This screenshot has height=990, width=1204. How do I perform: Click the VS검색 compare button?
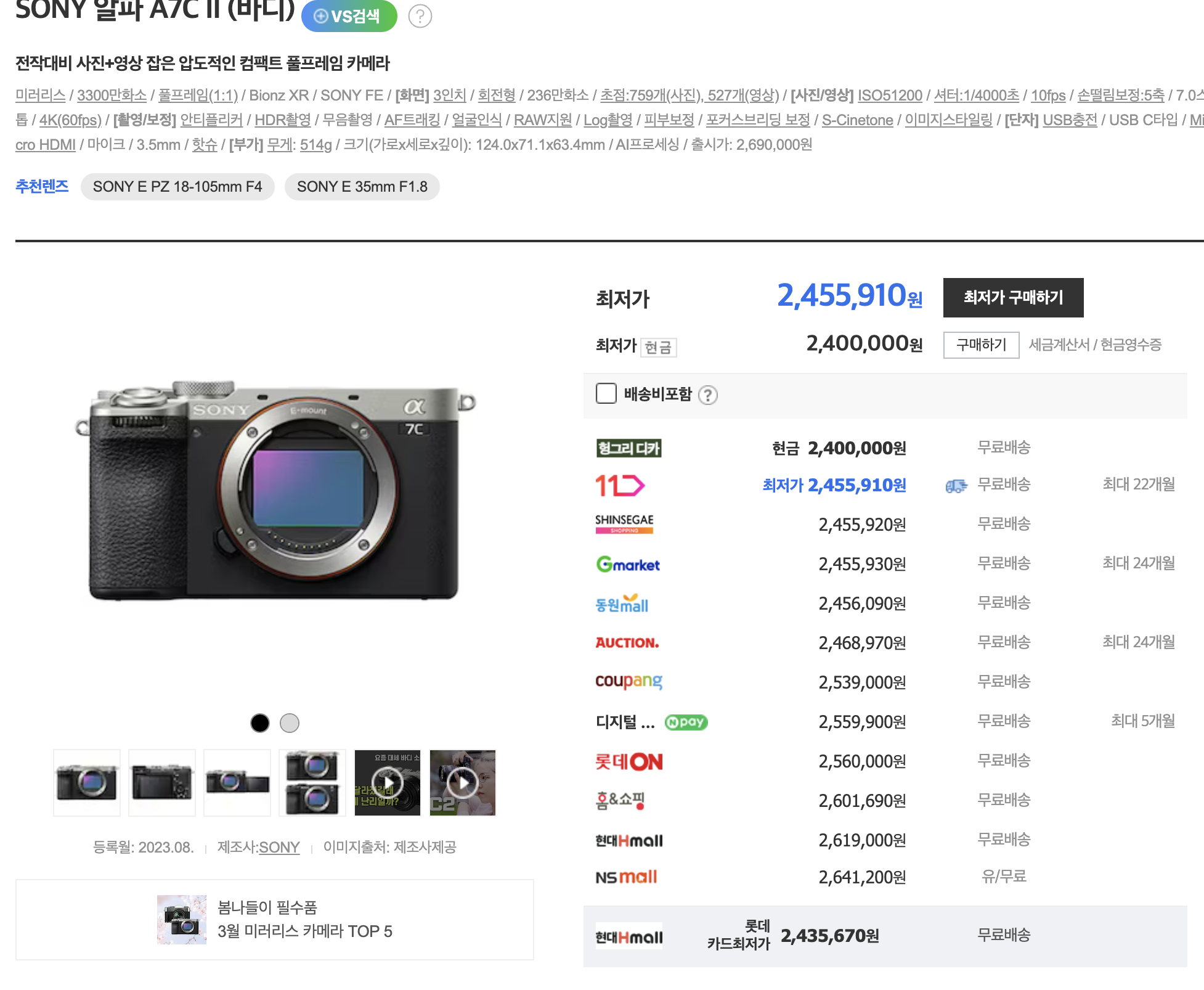349,16
